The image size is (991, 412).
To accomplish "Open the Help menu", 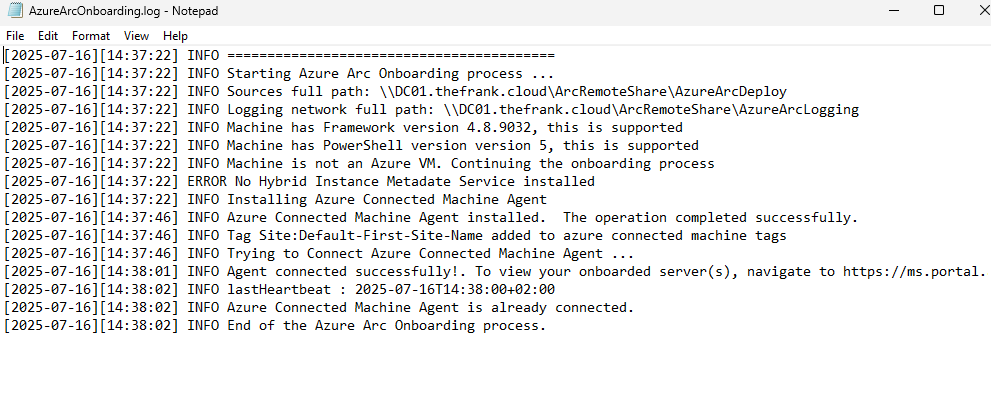I will 175,35.
